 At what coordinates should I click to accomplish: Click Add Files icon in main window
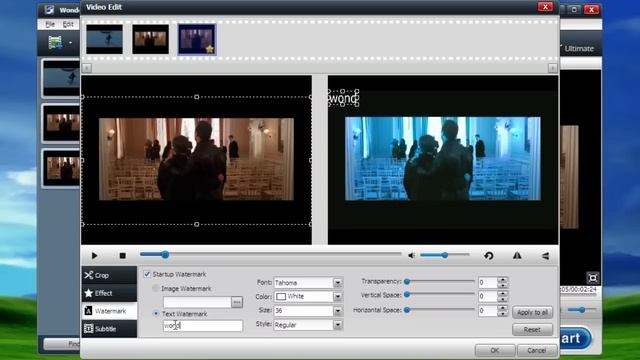pos(55,42)
